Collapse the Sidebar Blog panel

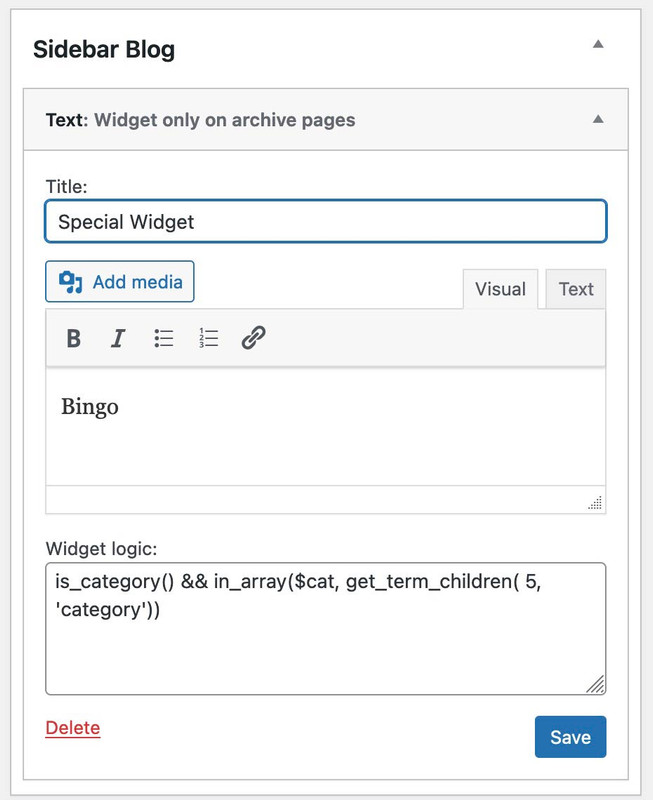click(598, 44)
